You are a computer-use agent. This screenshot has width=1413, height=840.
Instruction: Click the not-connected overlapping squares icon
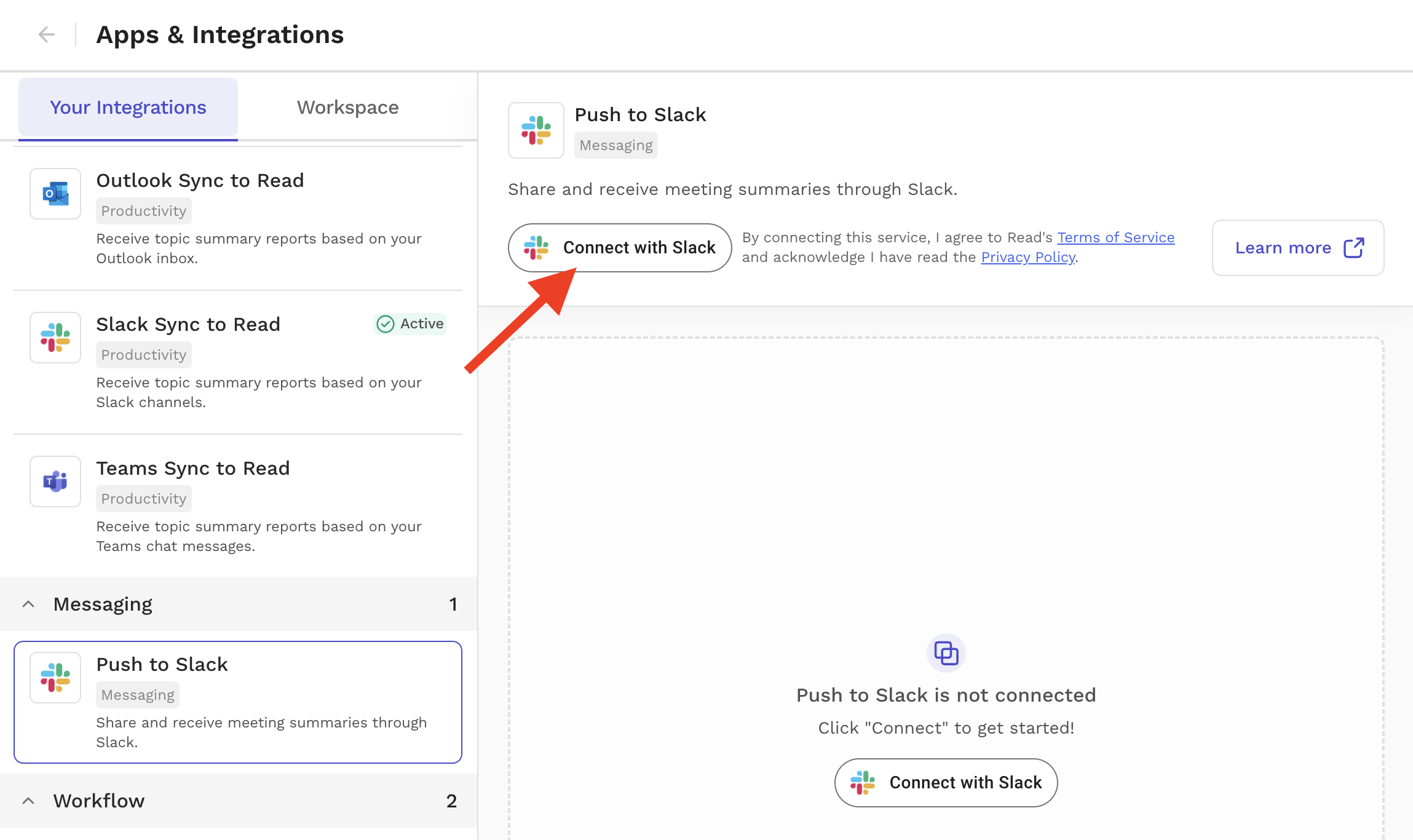click(x=946, y=653)
